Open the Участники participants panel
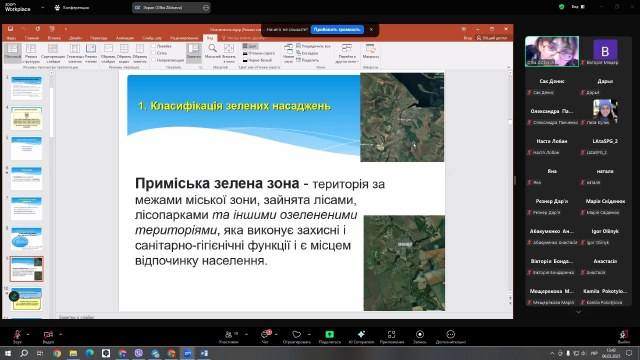The height and width of the screenshot is (360, 640). coord(229,334)
